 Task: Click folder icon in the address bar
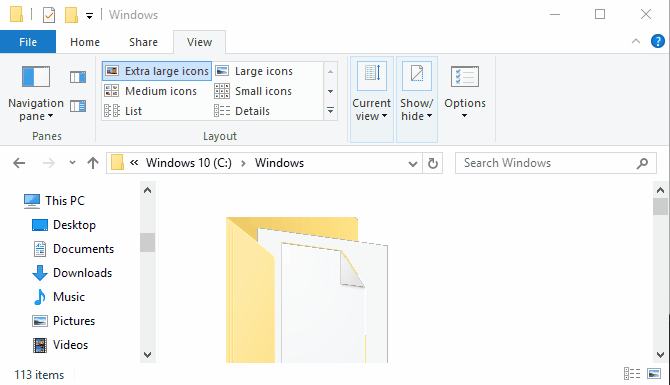click(117, 163)
